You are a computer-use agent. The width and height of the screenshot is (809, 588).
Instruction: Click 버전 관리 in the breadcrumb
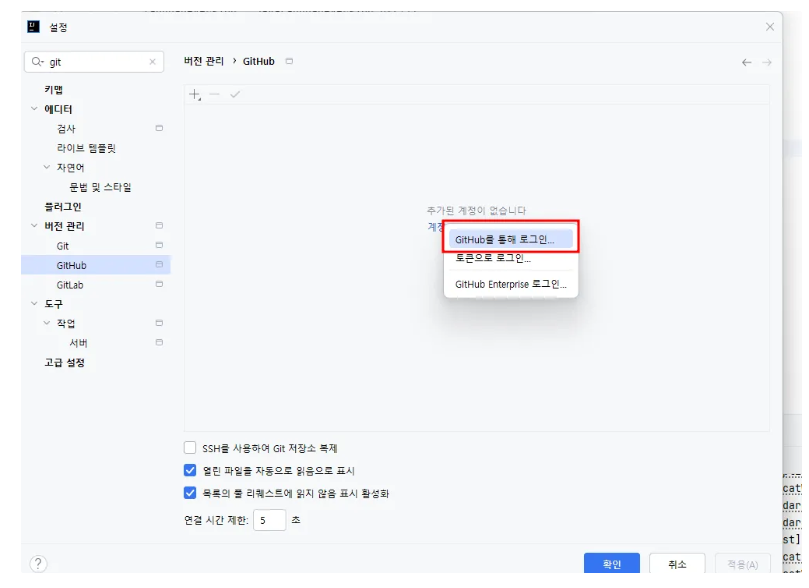(204, 61)
